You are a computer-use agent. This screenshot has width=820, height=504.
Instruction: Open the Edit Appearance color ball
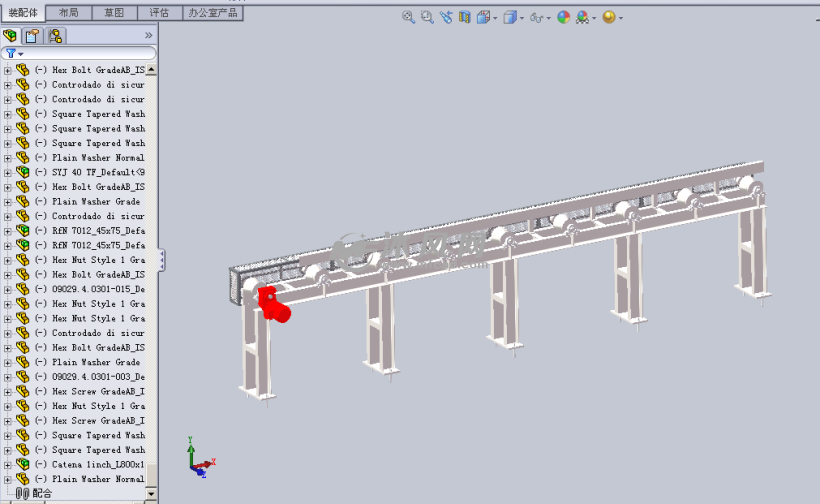point(563,17)
